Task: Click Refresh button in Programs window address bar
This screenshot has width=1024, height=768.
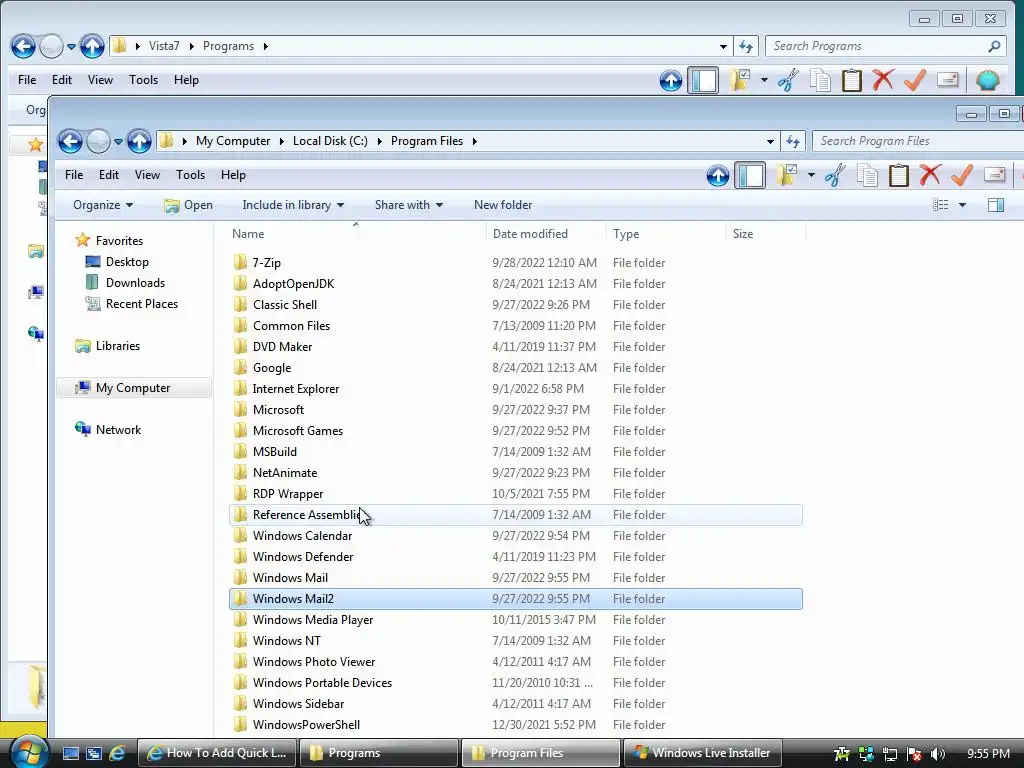Action: [x=746, y=46]
